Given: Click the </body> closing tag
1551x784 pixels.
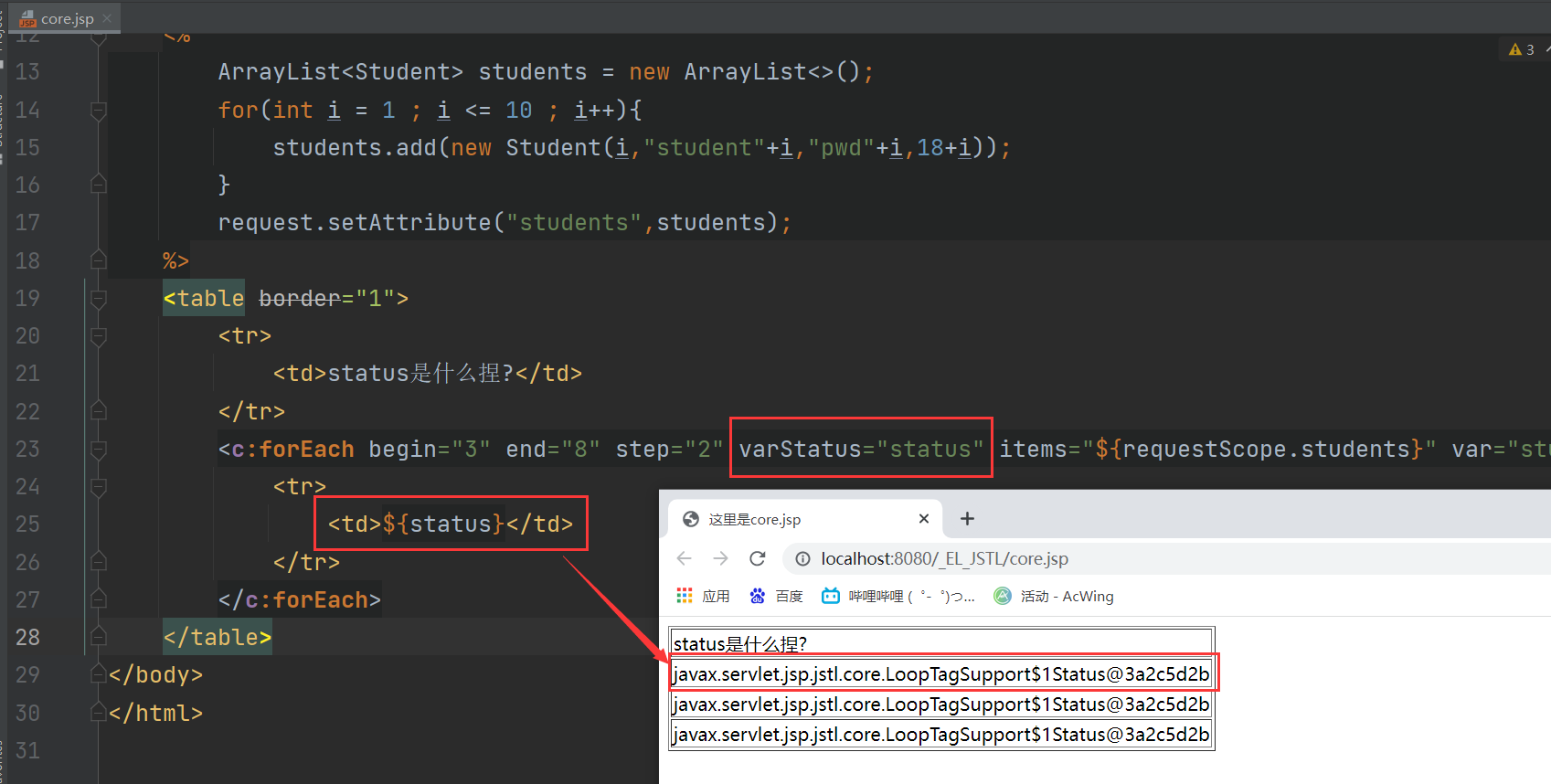Looking at the screenshot, I should coord(155,674).
